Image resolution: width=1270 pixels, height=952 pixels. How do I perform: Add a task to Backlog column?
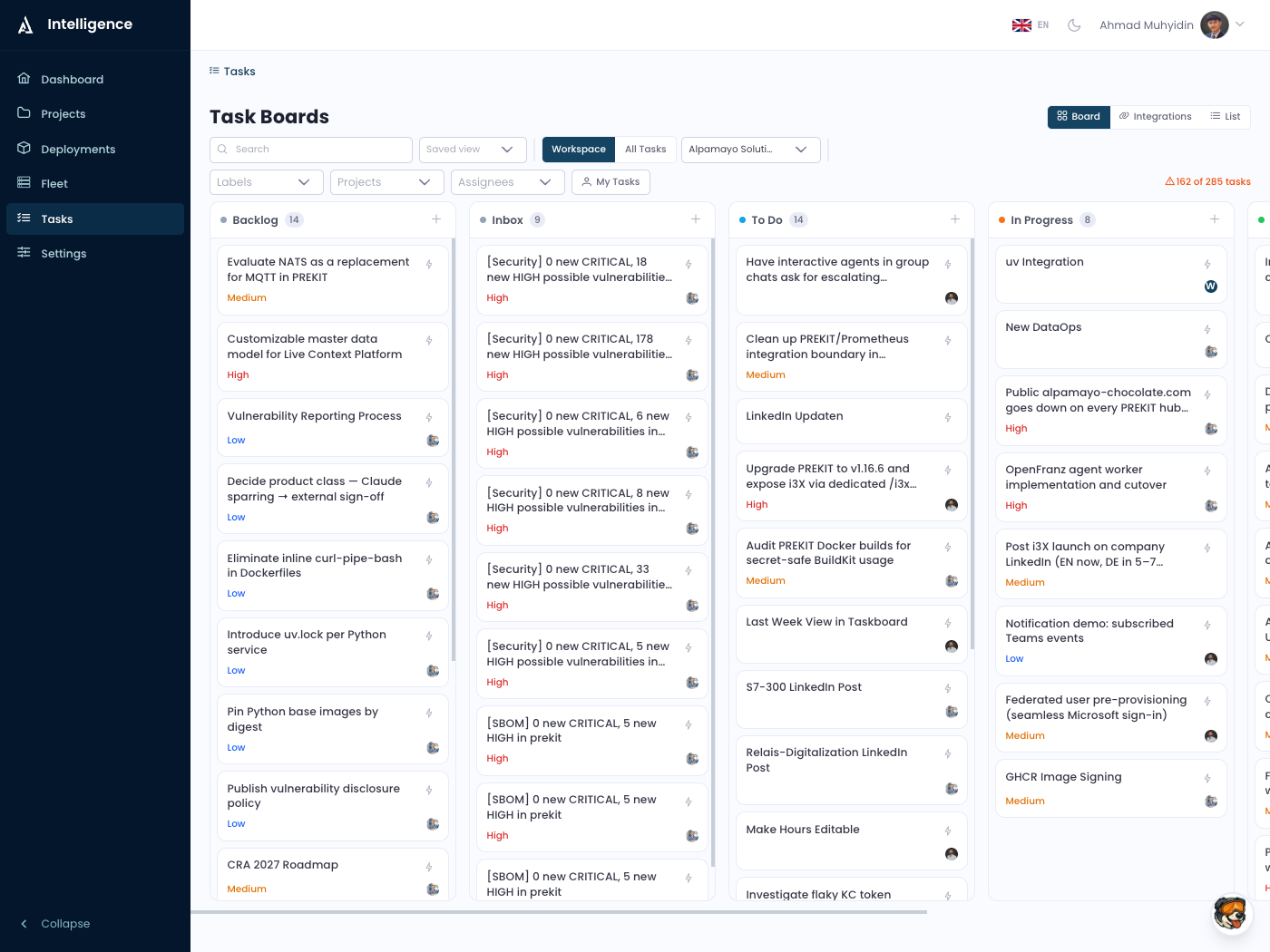(436, 219)
